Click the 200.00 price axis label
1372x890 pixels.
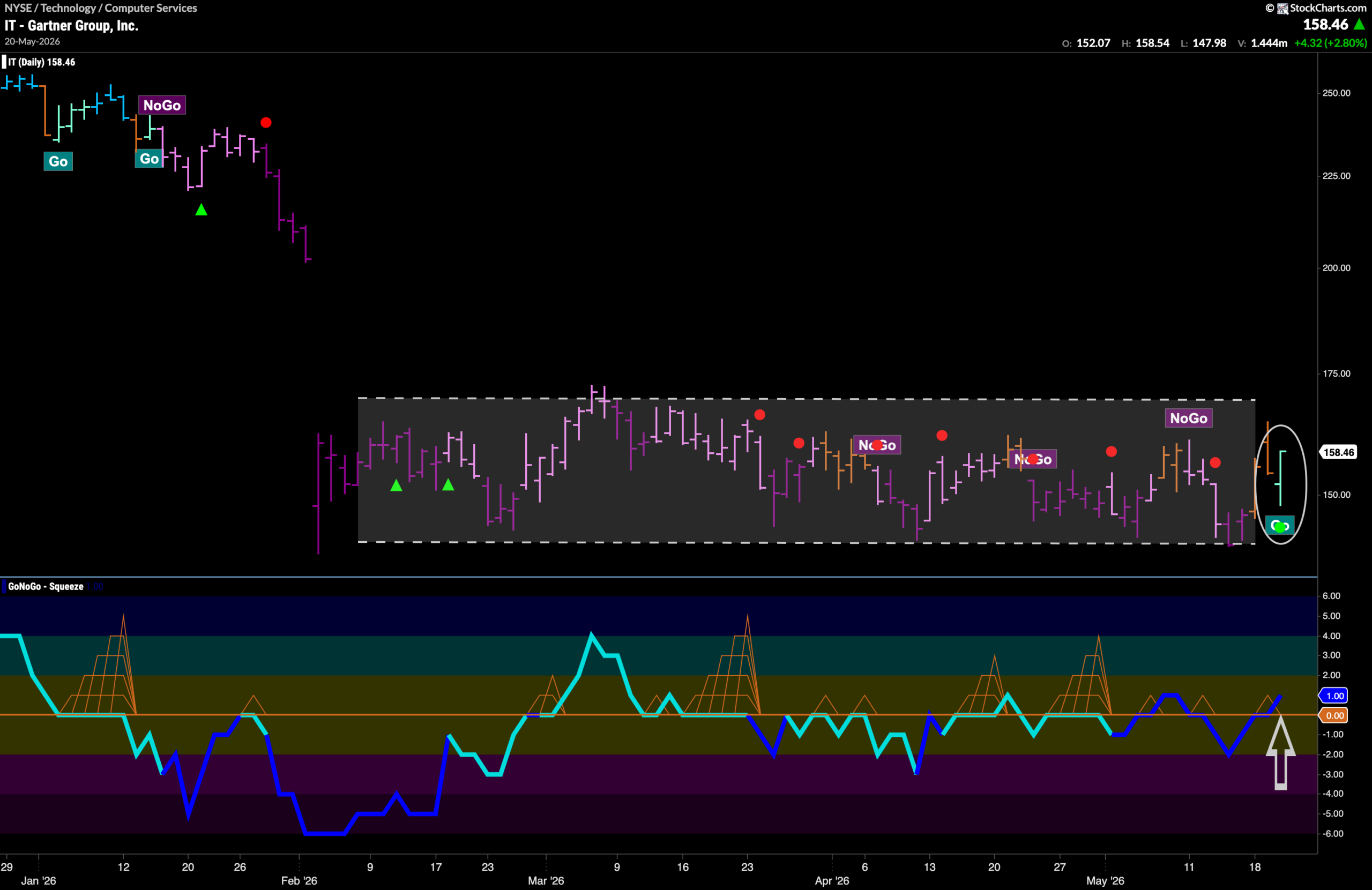[1336, 268]
